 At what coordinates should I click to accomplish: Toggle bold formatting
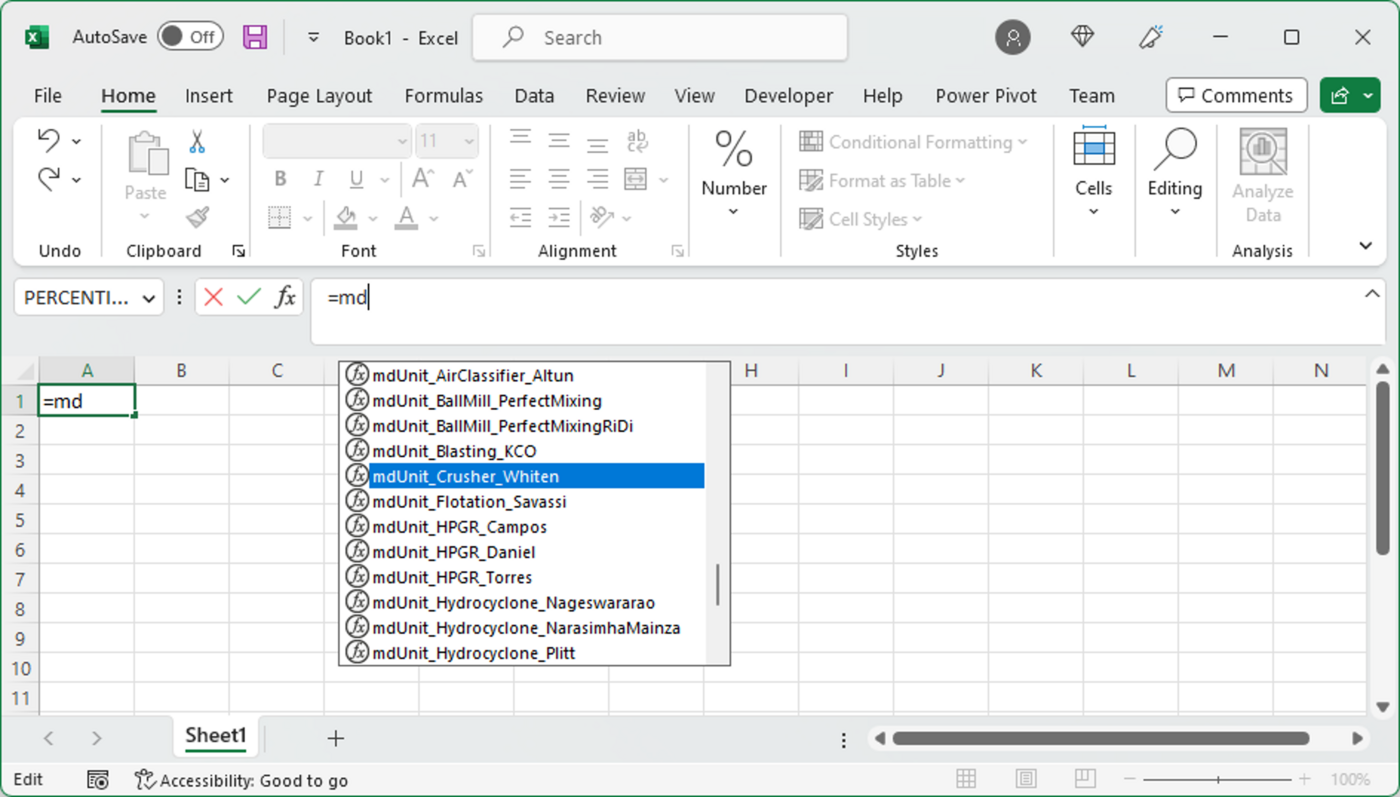[x=280, y=179]
